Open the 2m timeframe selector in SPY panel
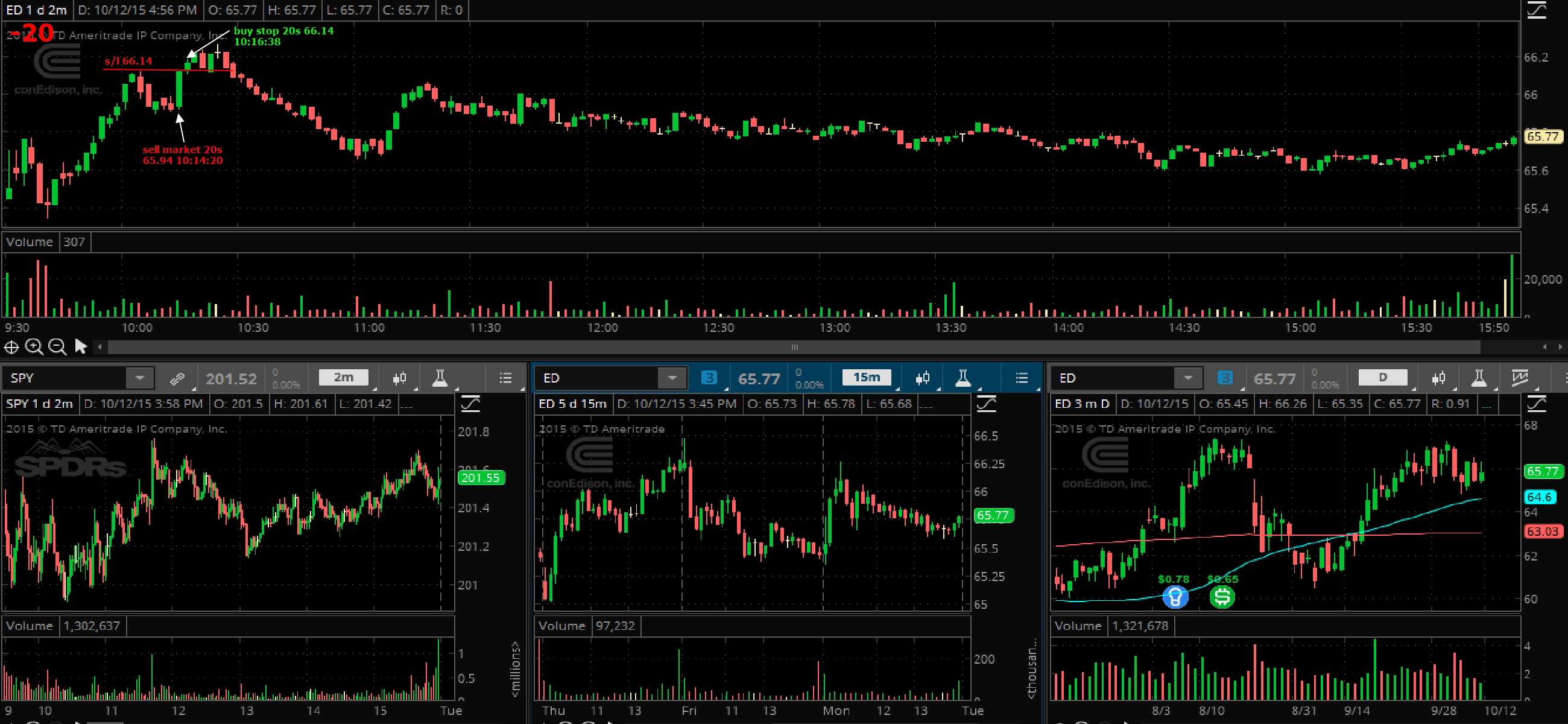Image resolution: width=1568 pixels, height=724 pixels. pyautogui.click(x=343, y=378)
